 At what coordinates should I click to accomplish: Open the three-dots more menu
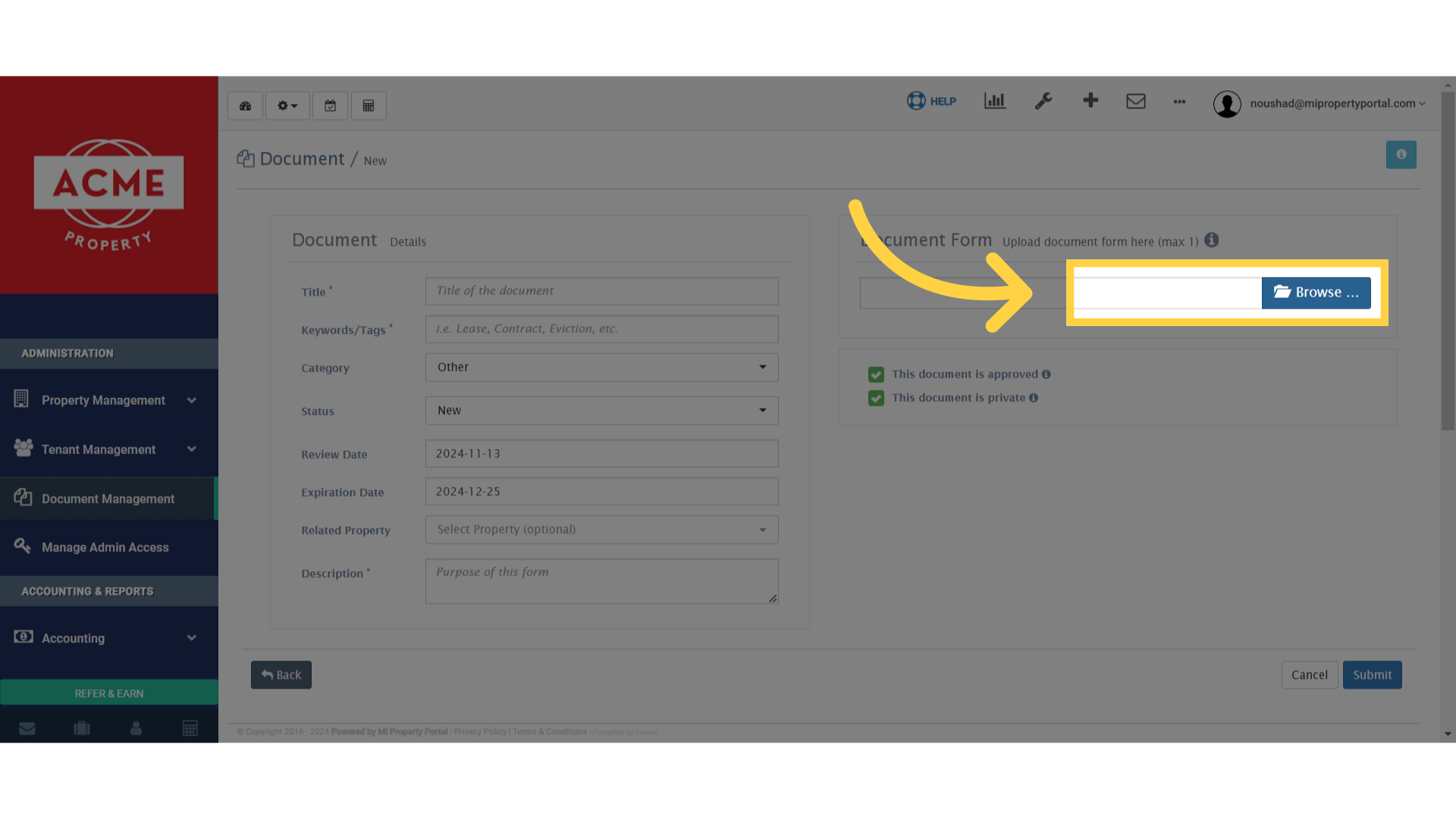coord(1179,102)
